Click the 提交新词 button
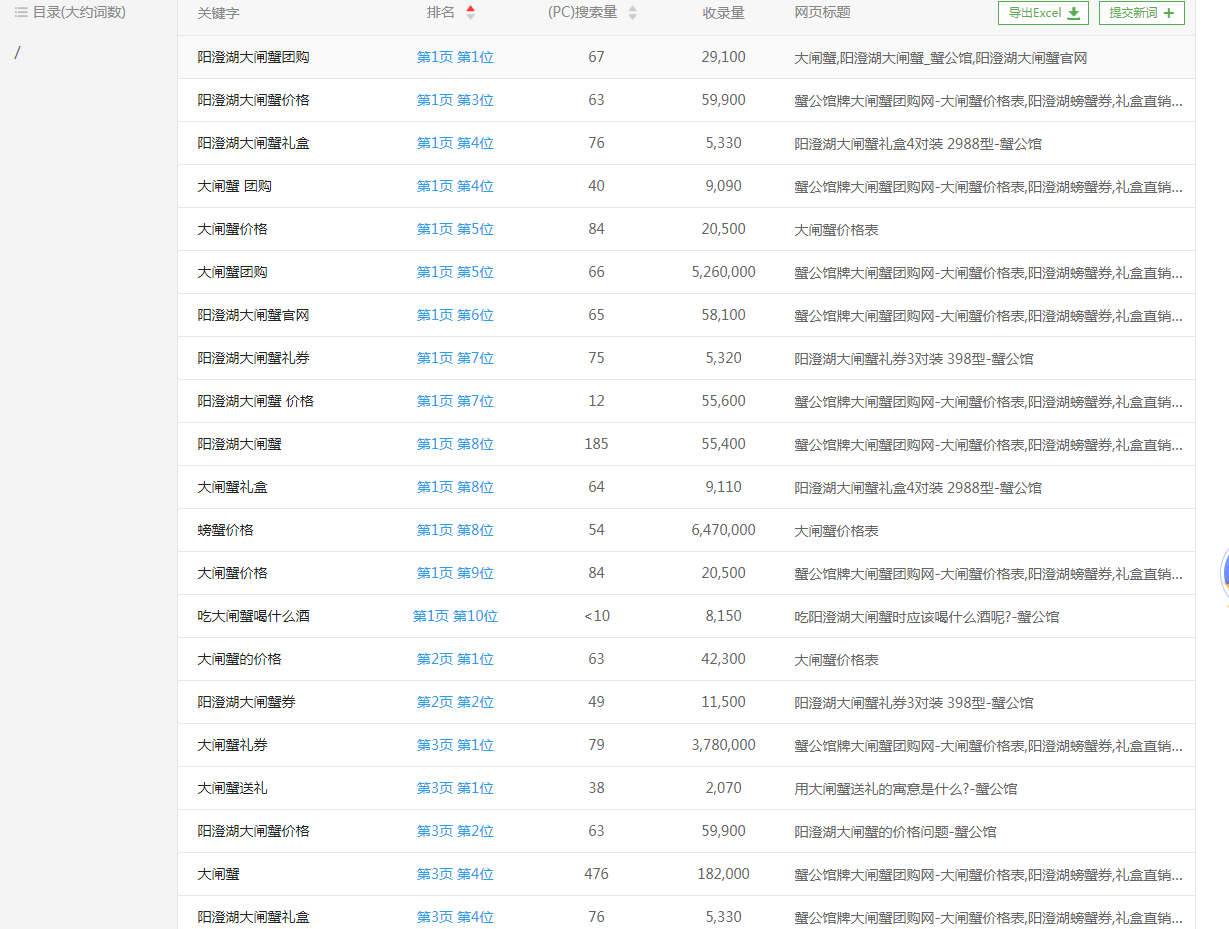This screenshot has width=1229, height=929. click(1141, 13)
